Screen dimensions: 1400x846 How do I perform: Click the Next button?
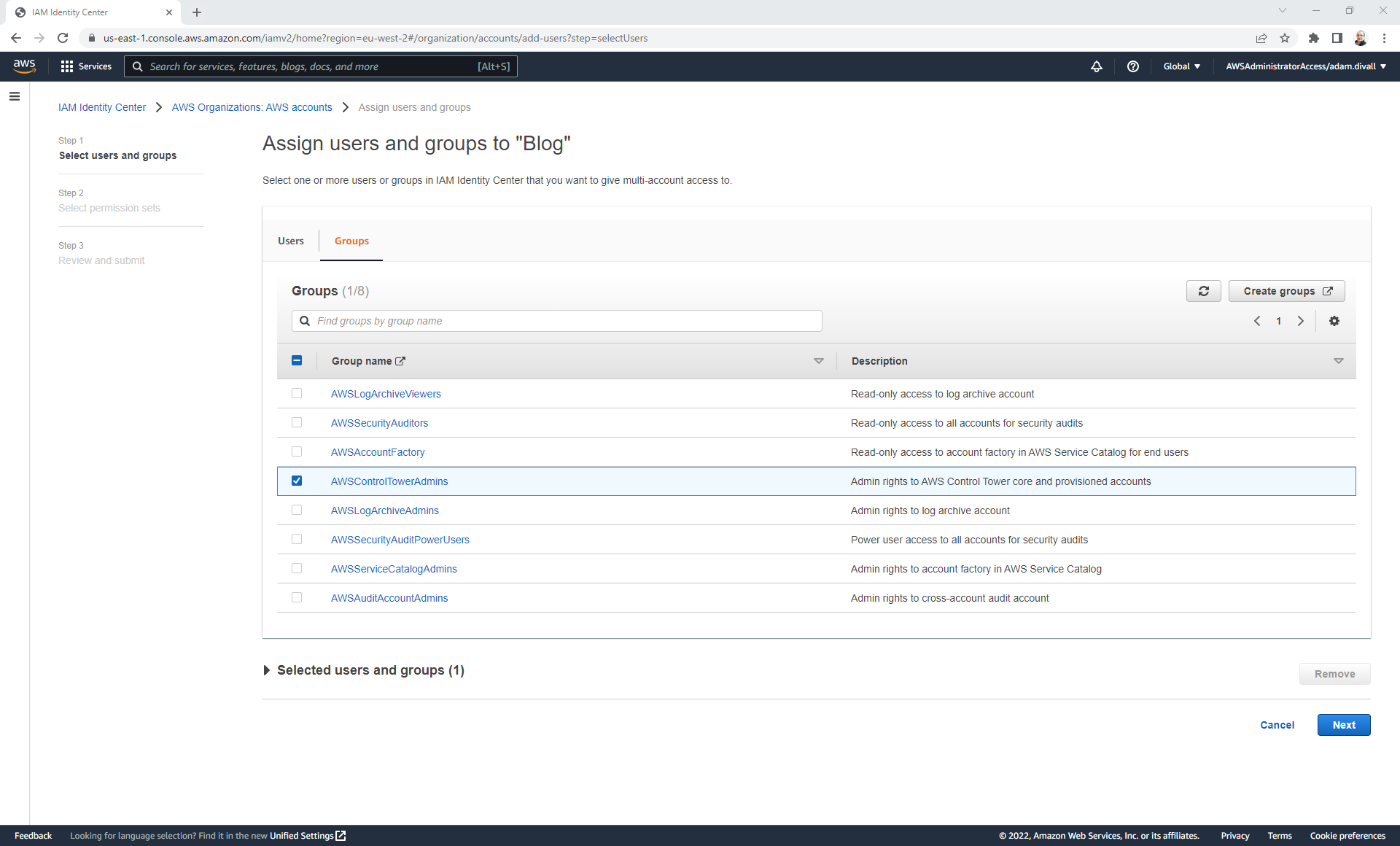point(1344,725)
